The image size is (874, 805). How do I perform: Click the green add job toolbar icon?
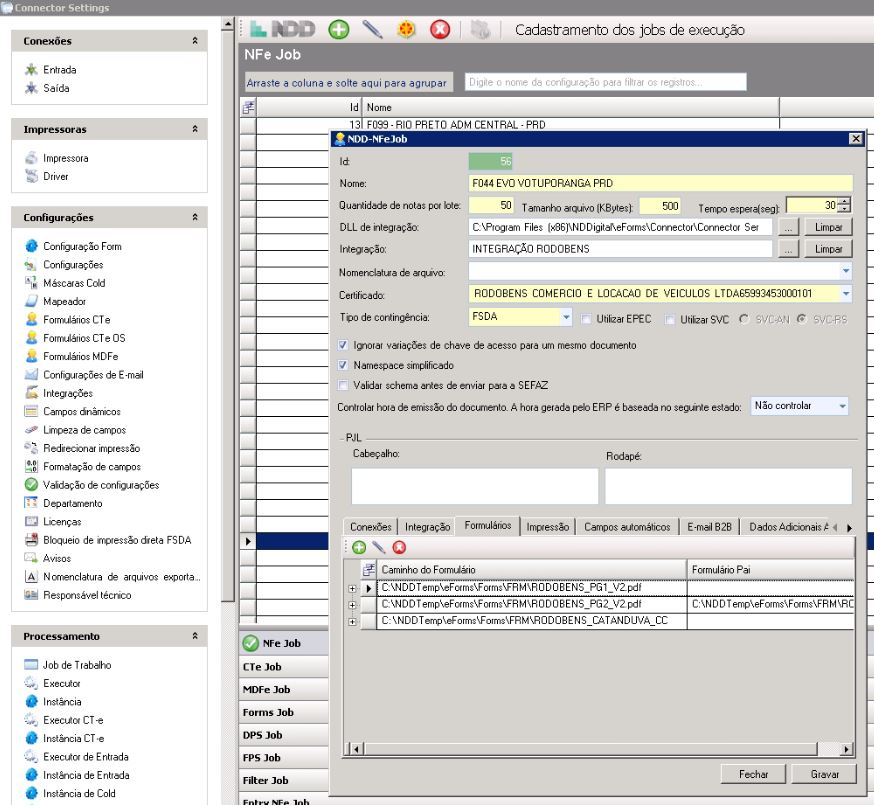340,31
